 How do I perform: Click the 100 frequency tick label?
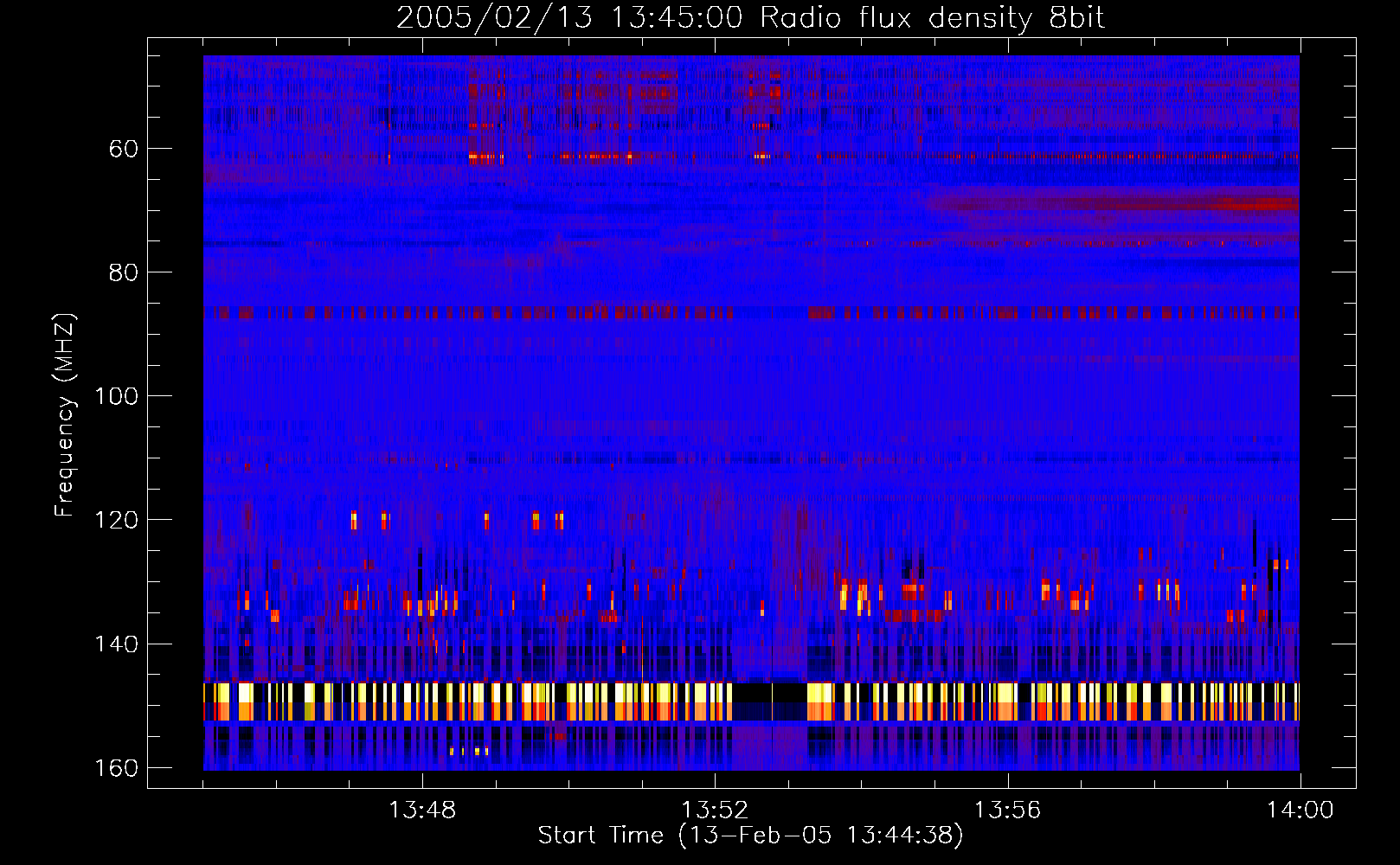115,396
